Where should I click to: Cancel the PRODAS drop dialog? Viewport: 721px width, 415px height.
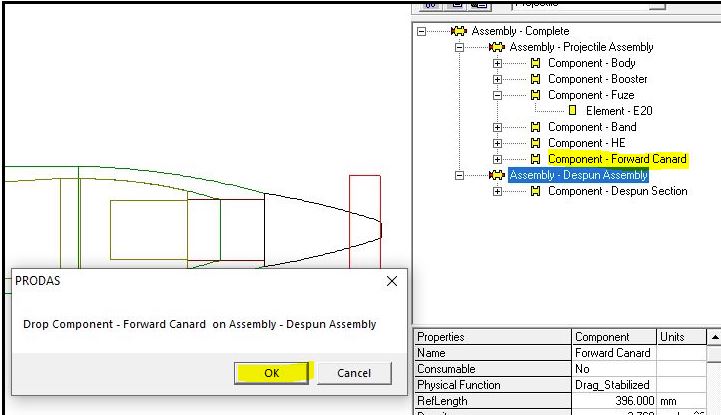click(x=353, y=373)
